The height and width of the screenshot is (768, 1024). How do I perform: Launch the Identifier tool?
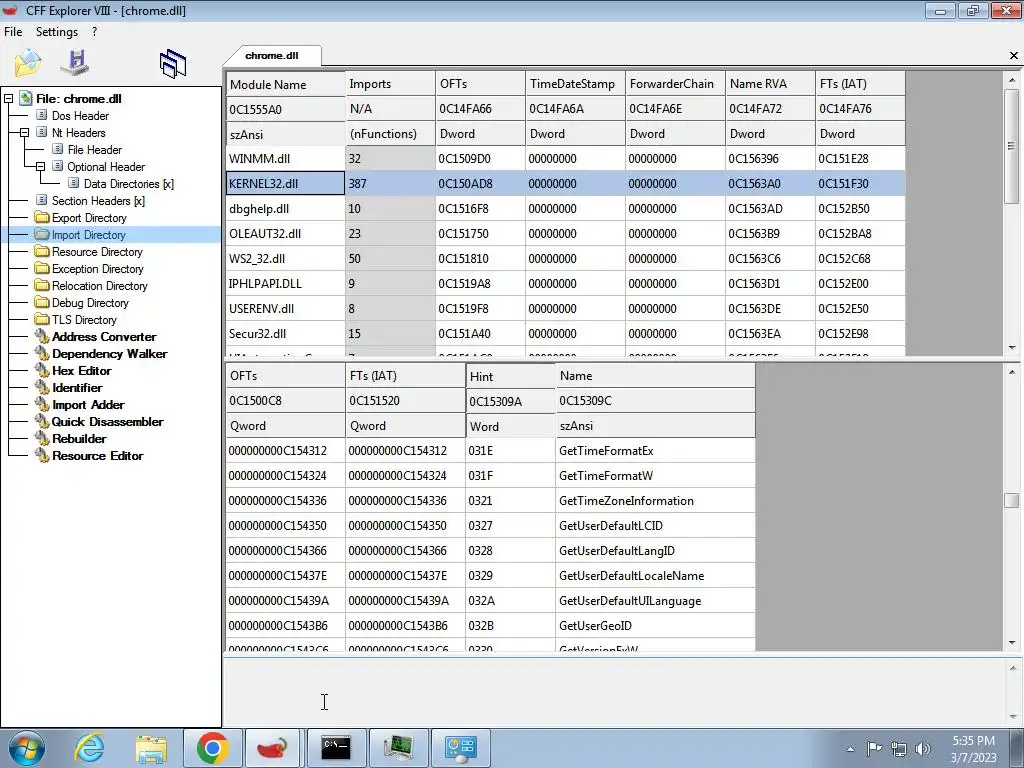click(77, 387)
